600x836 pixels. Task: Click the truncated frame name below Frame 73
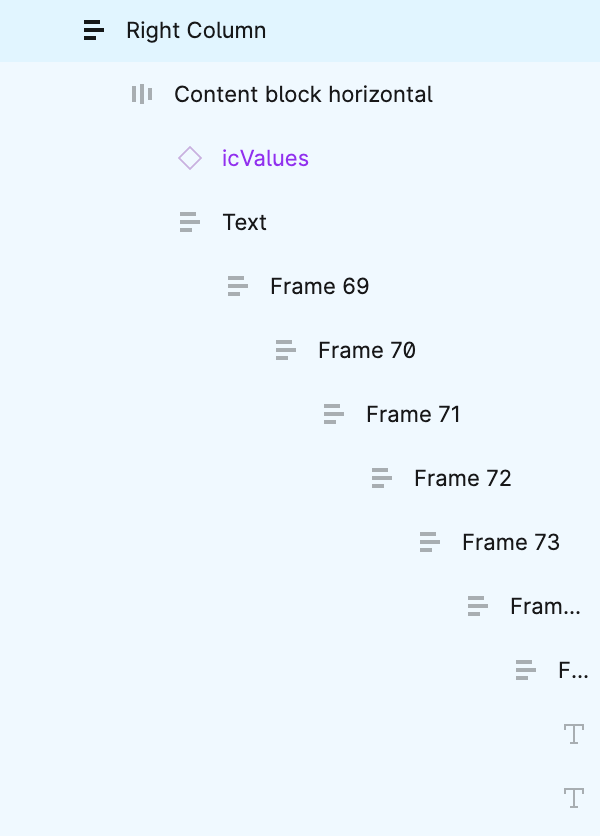click(x=547, y=606)
